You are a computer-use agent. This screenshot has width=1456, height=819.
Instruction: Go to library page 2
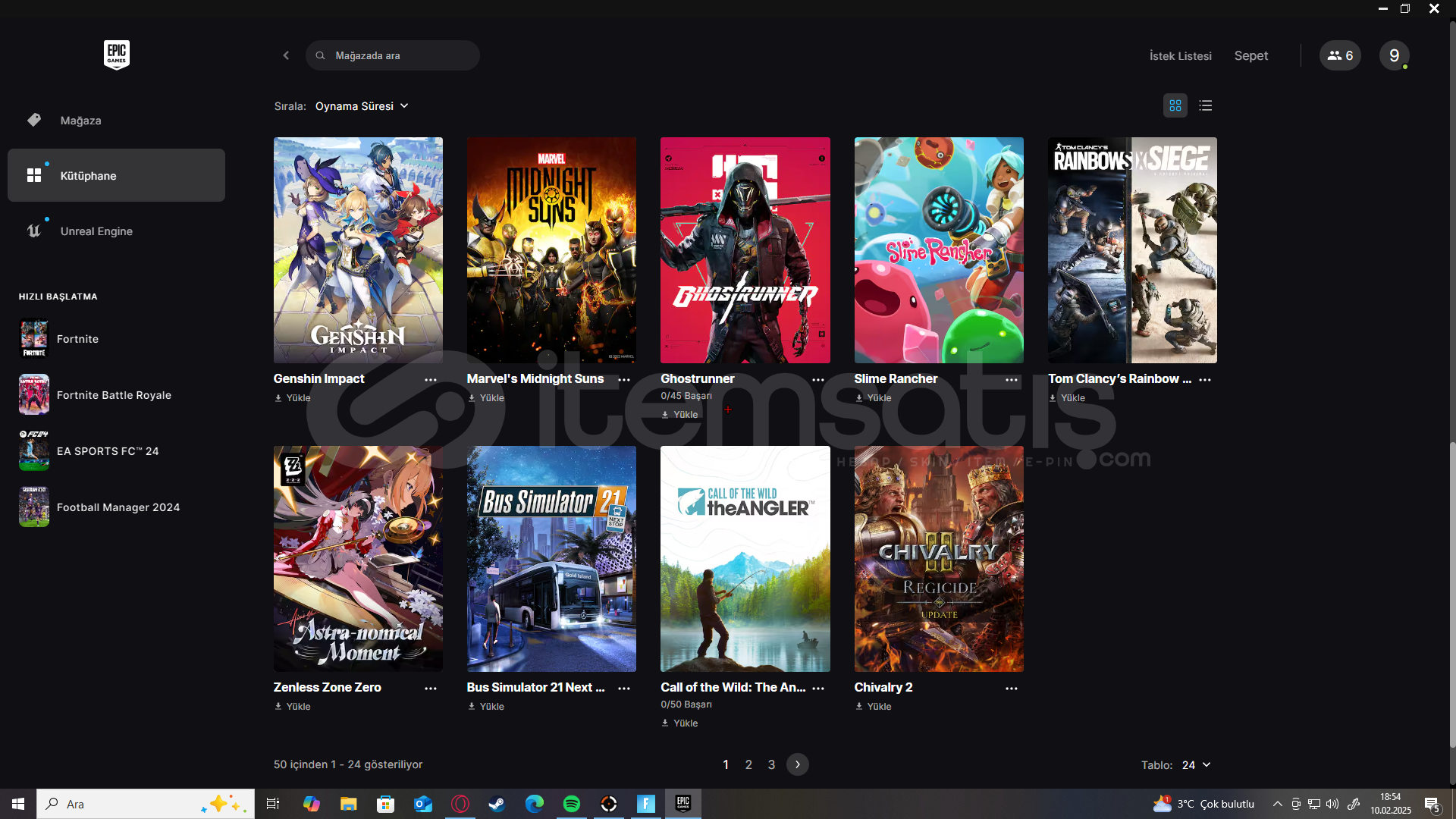(748, 764)
